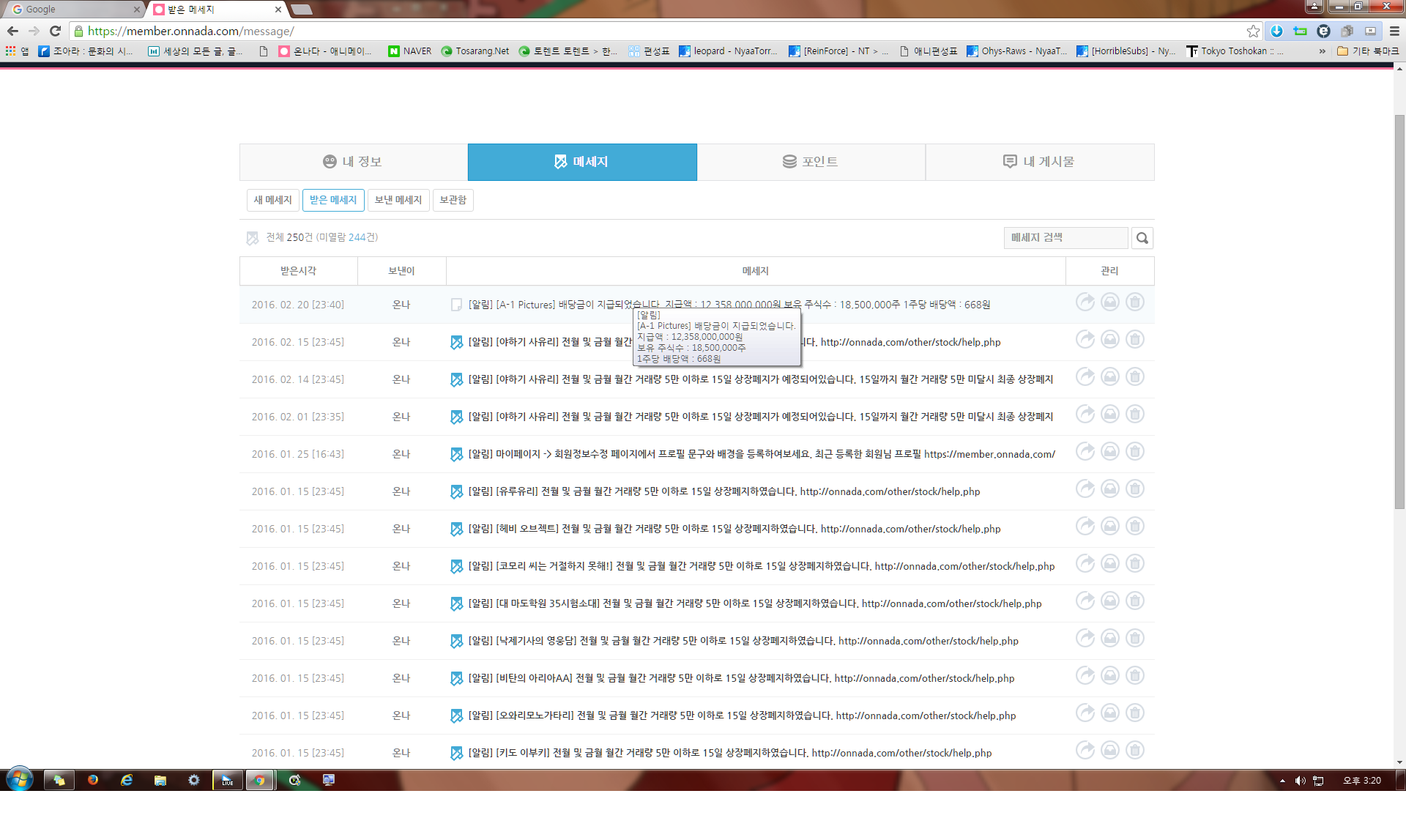
Task: Expand the bookmarks overflow chevron
Action: 1322,51
